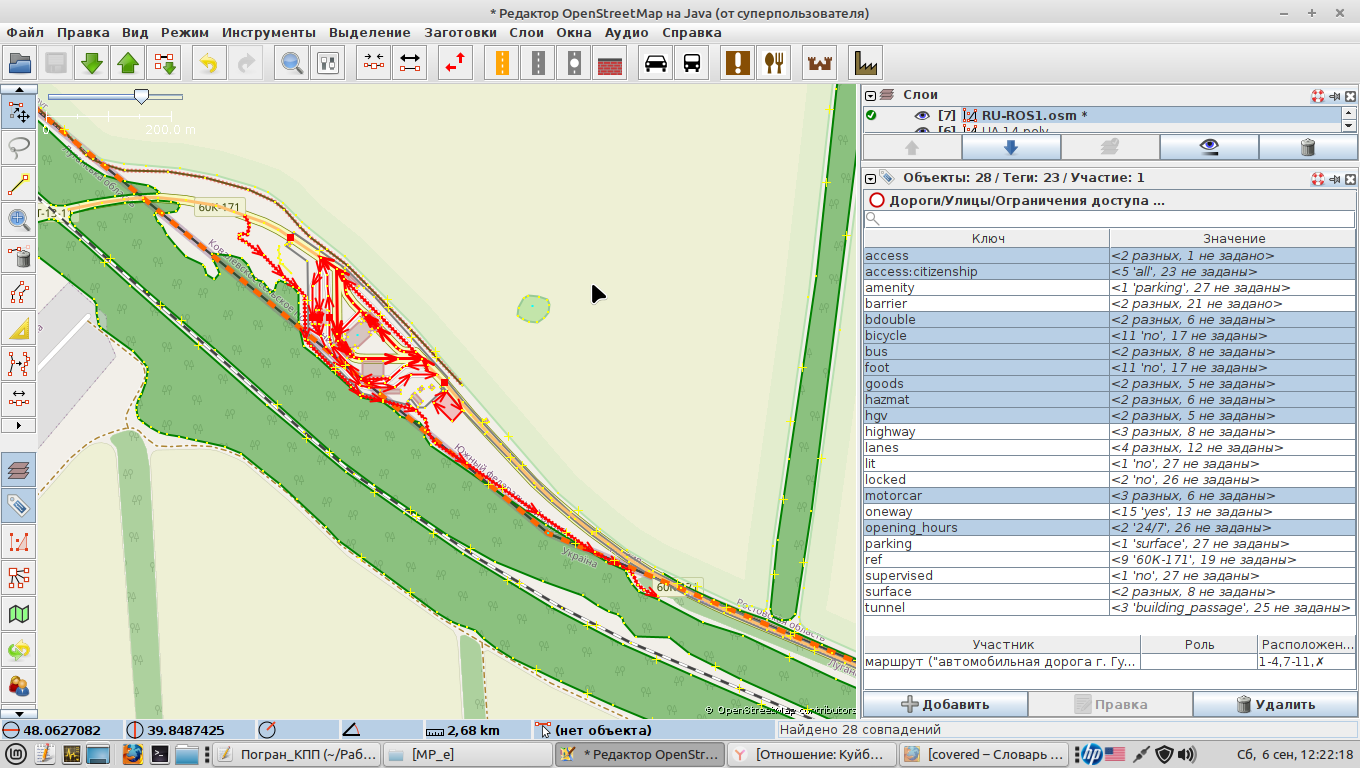The image size is (1360, 768).
Task: Collapse the Объекты tags panel
Action: pyautogui.click(x=871, y=178)
